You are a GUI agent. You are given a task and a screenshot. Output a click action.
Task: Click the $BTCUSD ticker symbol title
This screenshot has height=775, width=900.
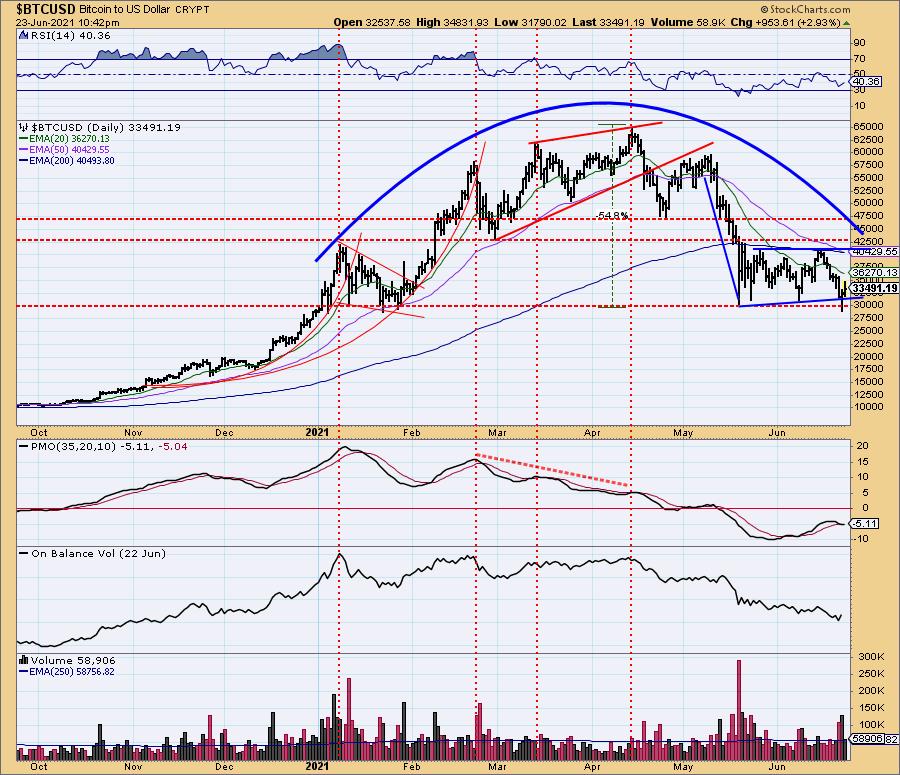pyautogui.click(x=46, y=9)
